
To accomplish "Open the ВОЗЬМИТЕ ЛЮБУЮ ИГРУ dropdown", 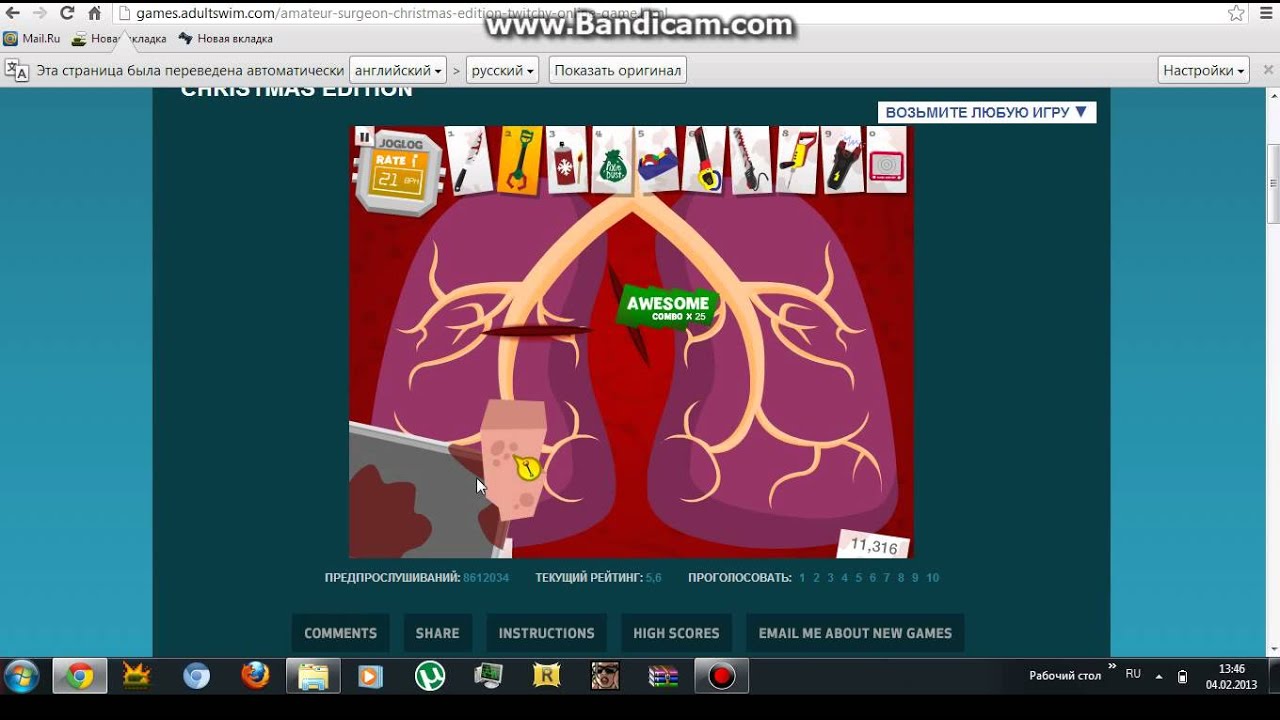I will pyautogui.click(x=986, y=112).
